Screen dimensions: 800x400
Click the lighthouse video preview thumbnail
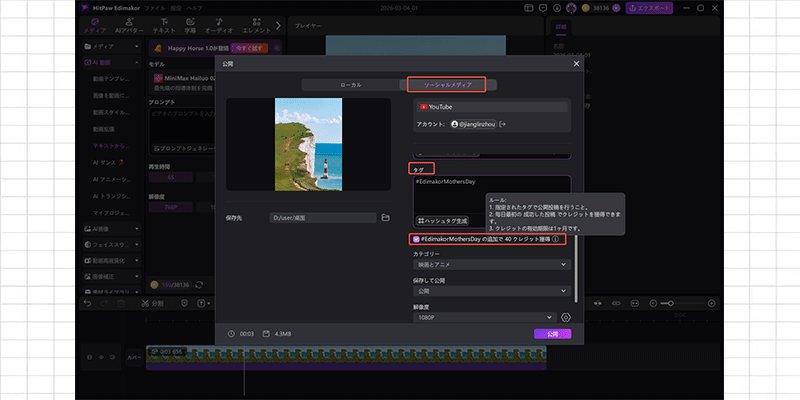[x=309, y=144]
